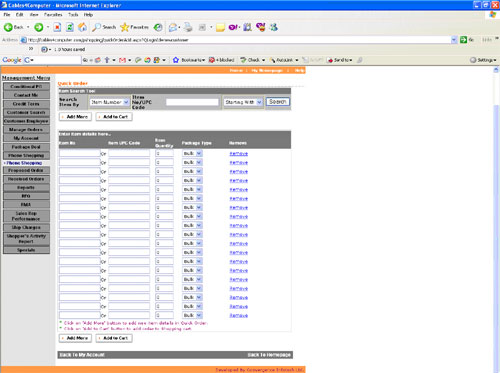This screenshot has height=373, width=500.
Task: Click the Home house icon
Action: point(83,27)
